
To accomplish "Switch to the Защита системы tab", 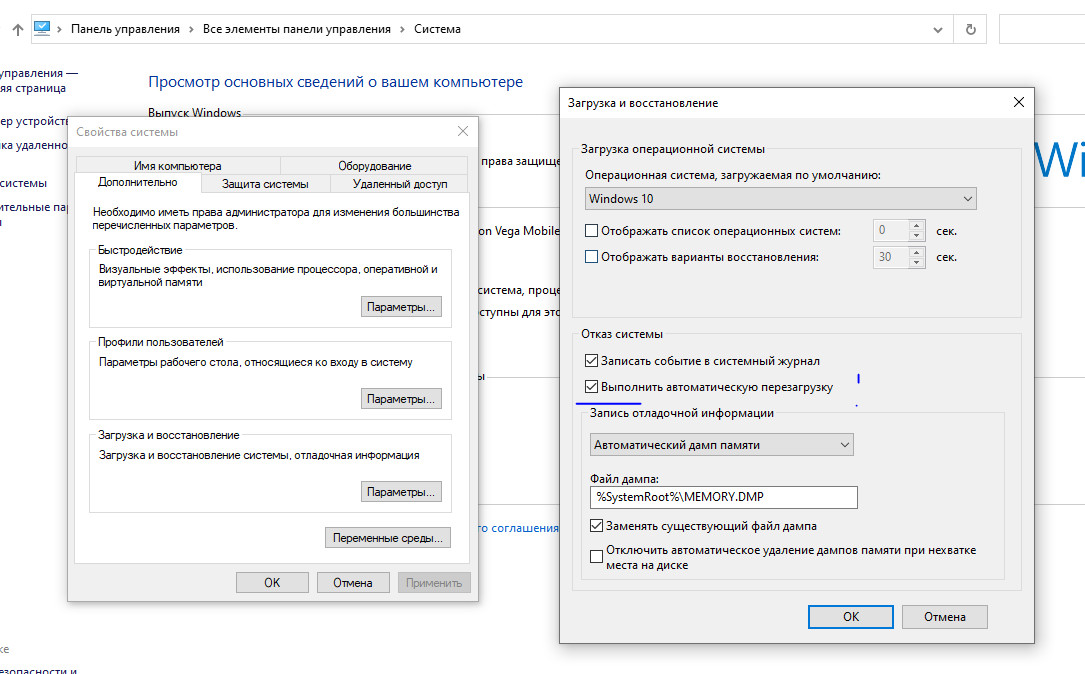I will point(265,184).
